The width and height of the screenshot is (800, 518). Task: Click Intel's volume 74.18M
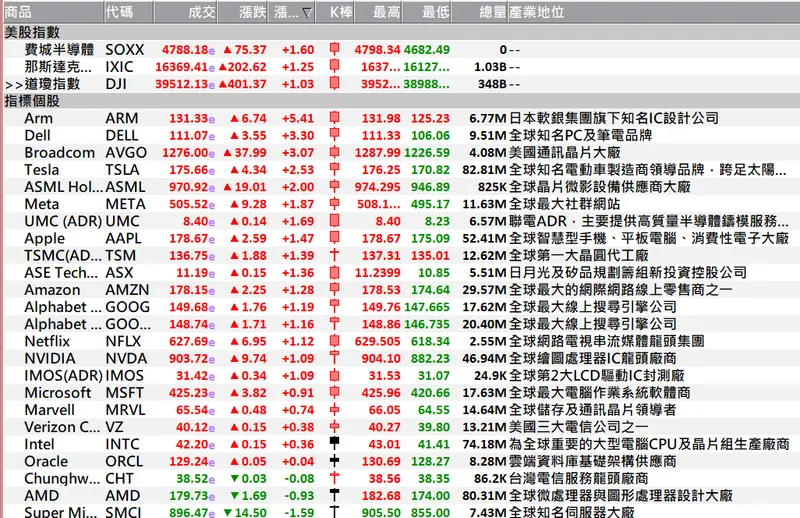484,444
